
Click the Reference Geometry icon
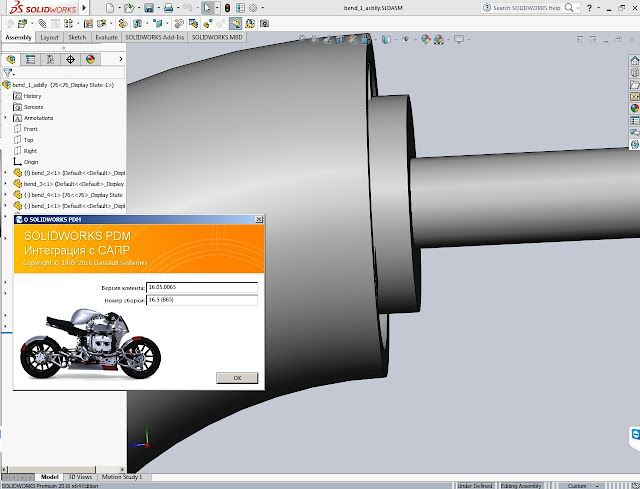(x=158, y=24)
